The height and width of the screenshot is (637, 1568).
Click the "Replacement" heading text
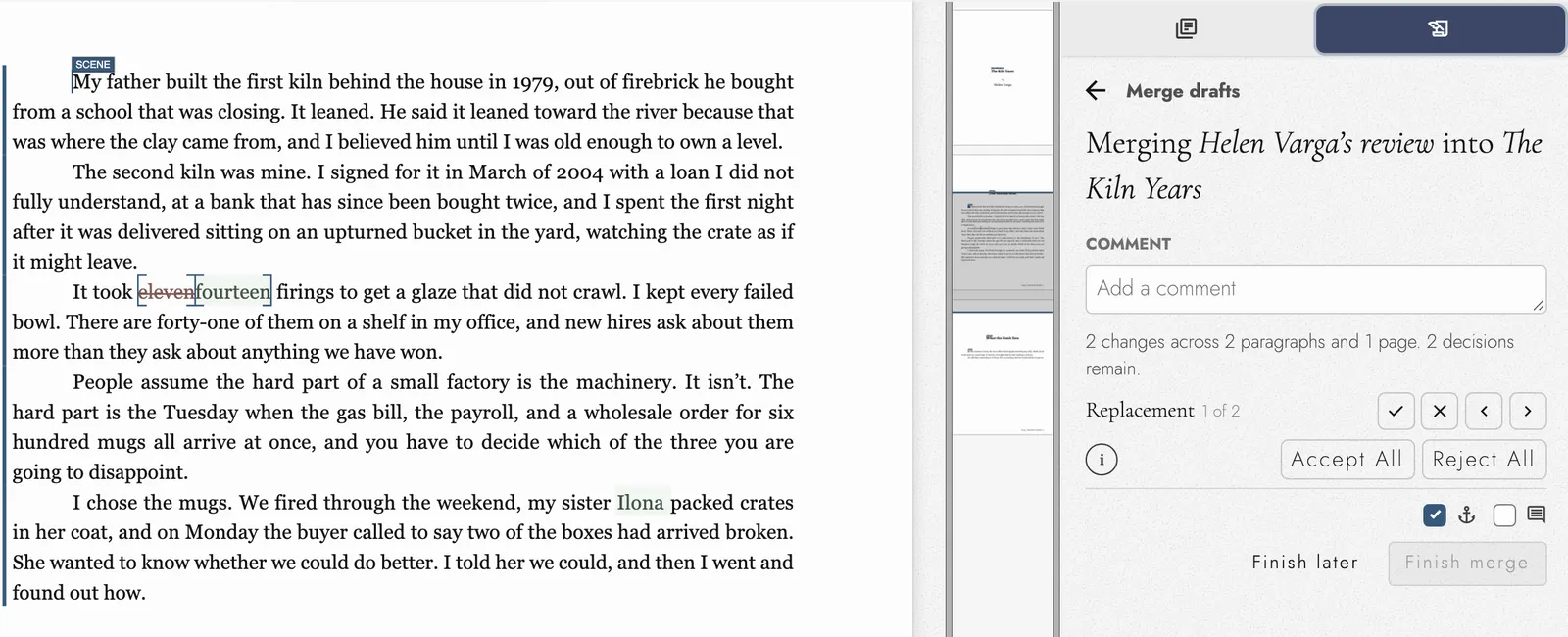(x=1140, y=411)
